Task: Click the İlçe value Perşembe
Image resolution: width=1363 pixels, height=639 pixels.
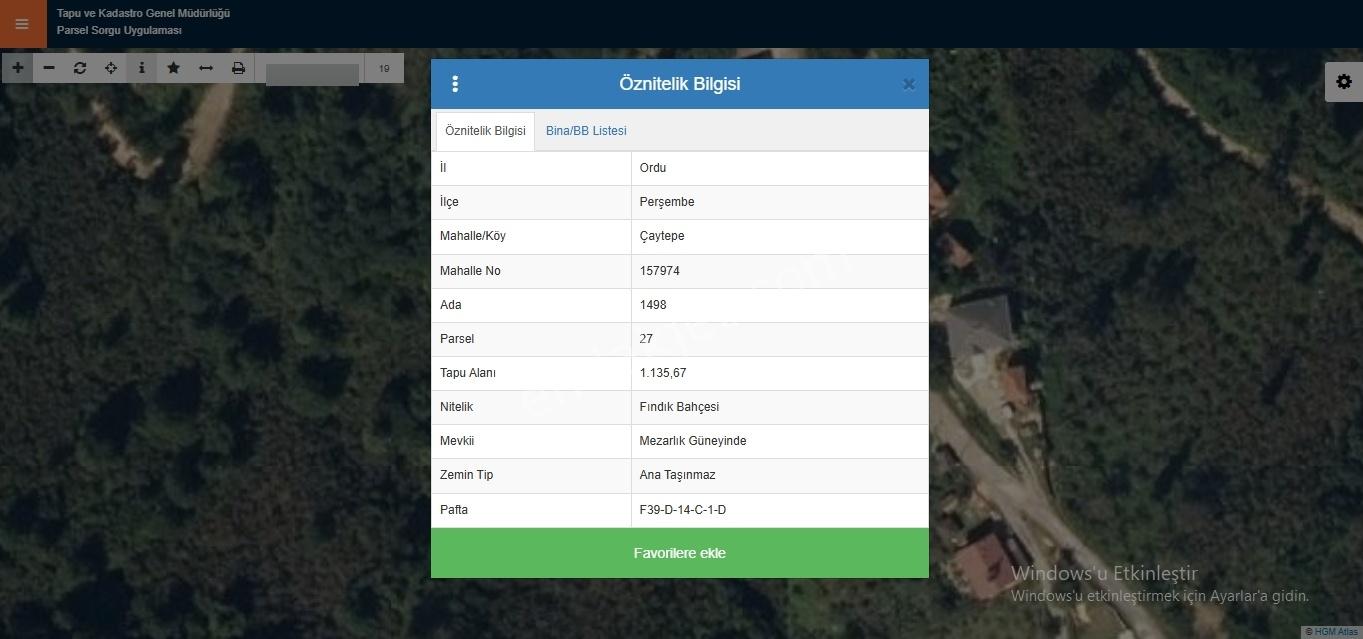Action: click(667, 202)
